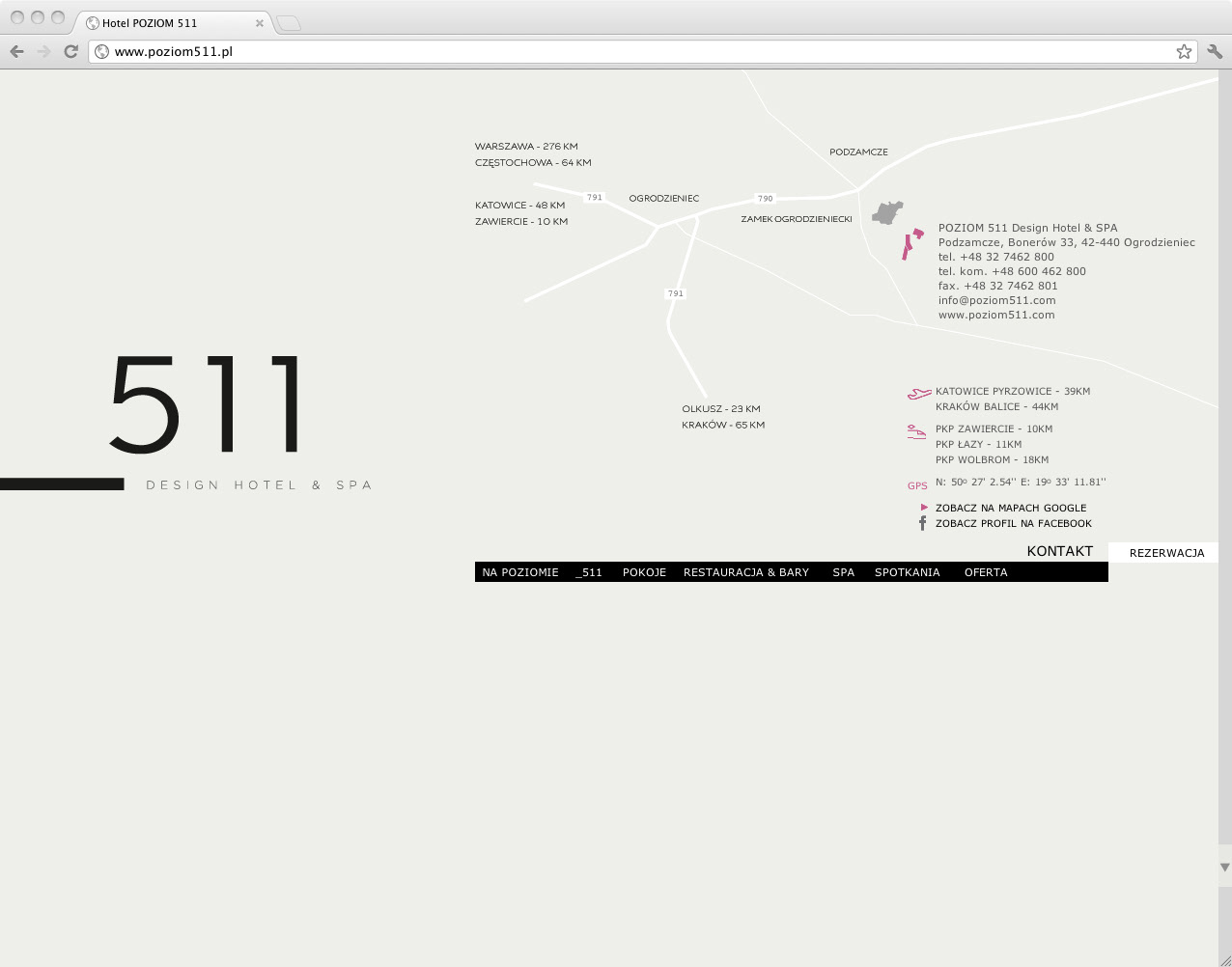Click the scrollbar down arrow
Image resolution: width=1232 pixels, height=967 pixels.
coord(1224,868)
